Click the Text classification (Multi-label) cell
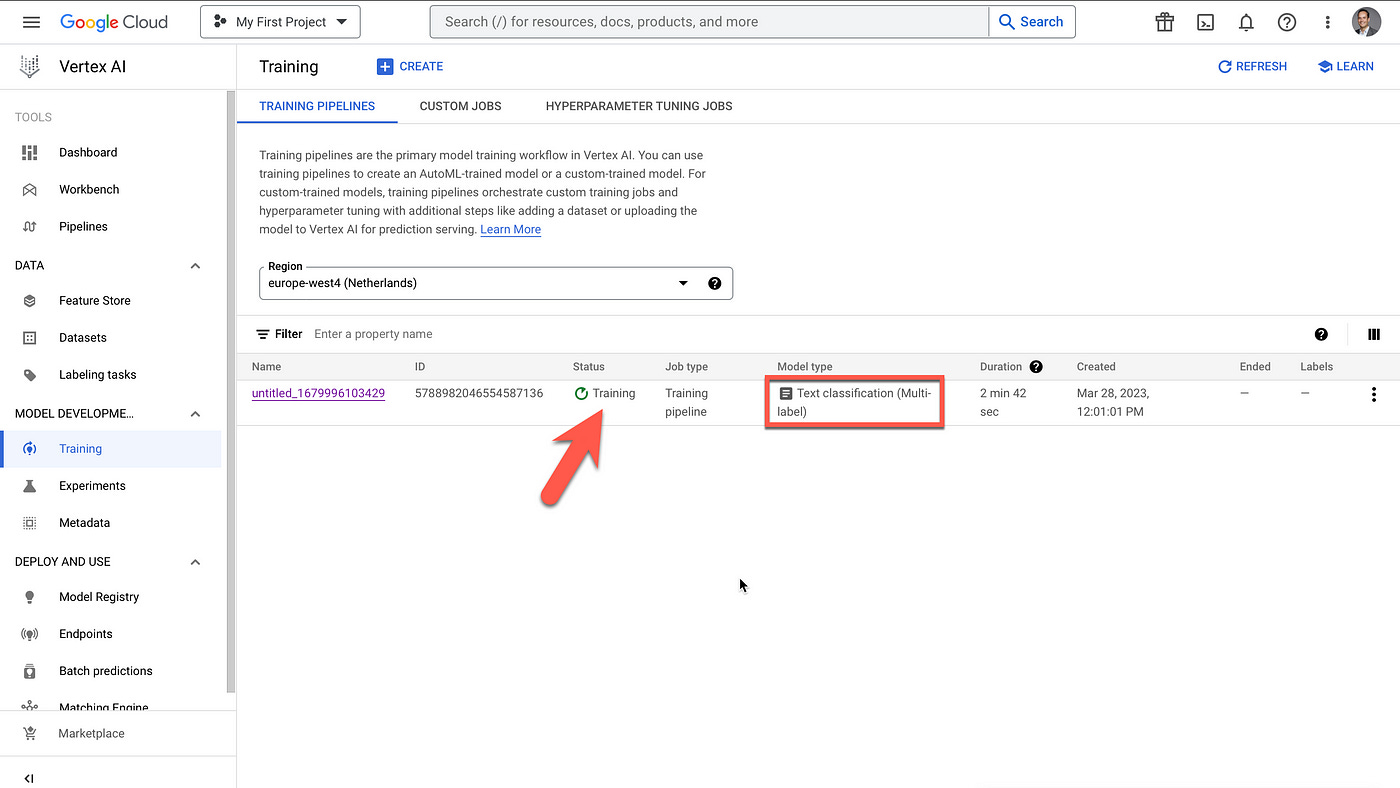 pyautogui.click(x=854, y=402)
